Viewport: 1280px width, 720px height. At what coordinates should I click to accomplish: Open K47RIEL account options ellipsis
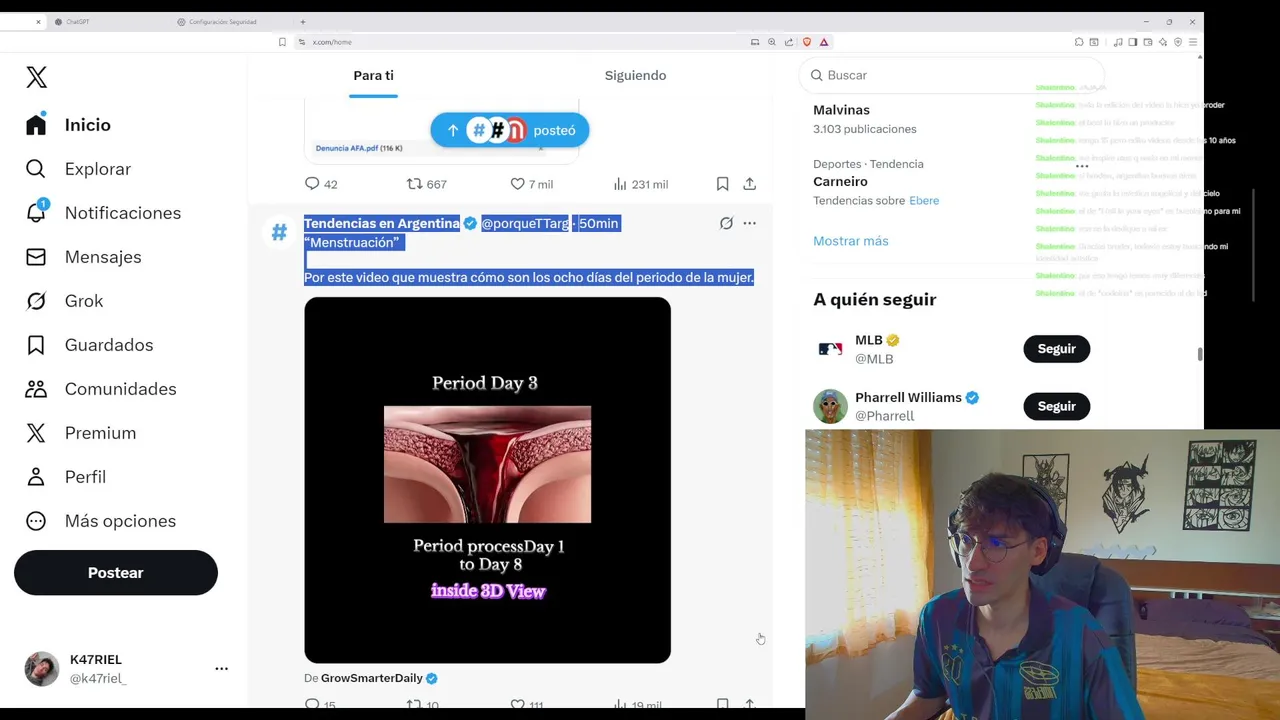(221, 668)
